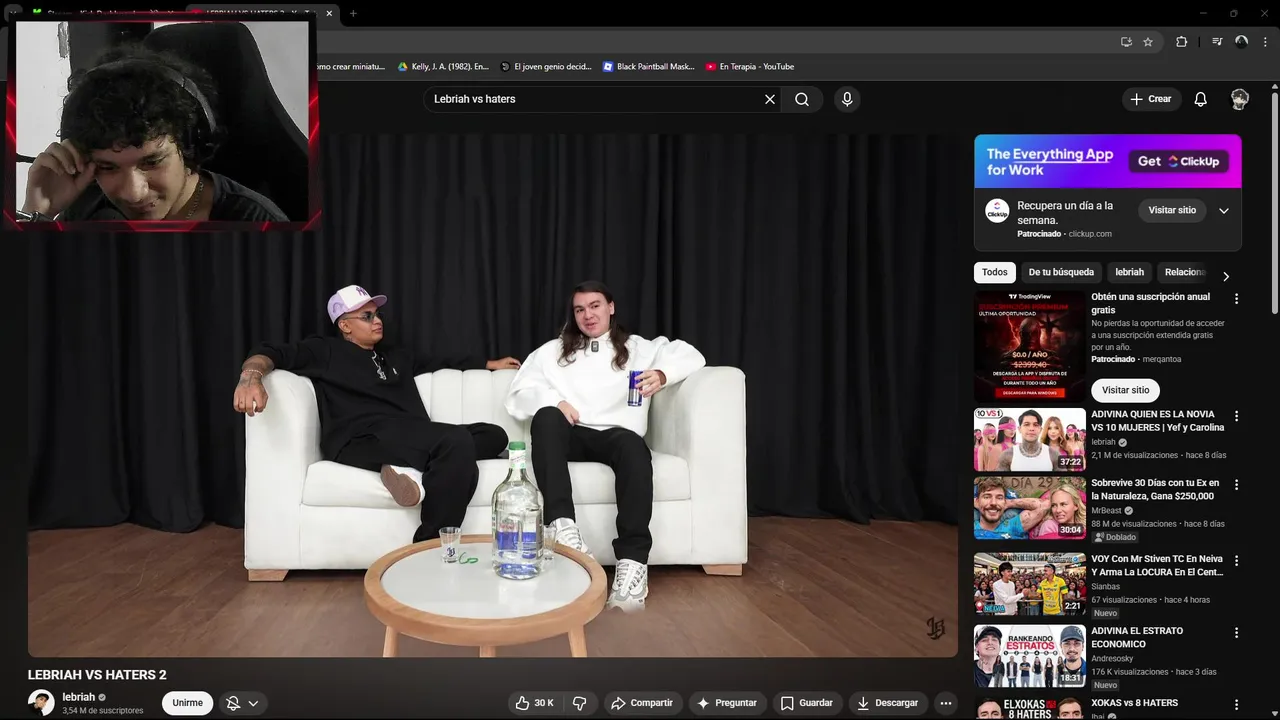This screenshot has height=720, width=1280.
Task: Click the Unirme join button
Action: [187, 703]
